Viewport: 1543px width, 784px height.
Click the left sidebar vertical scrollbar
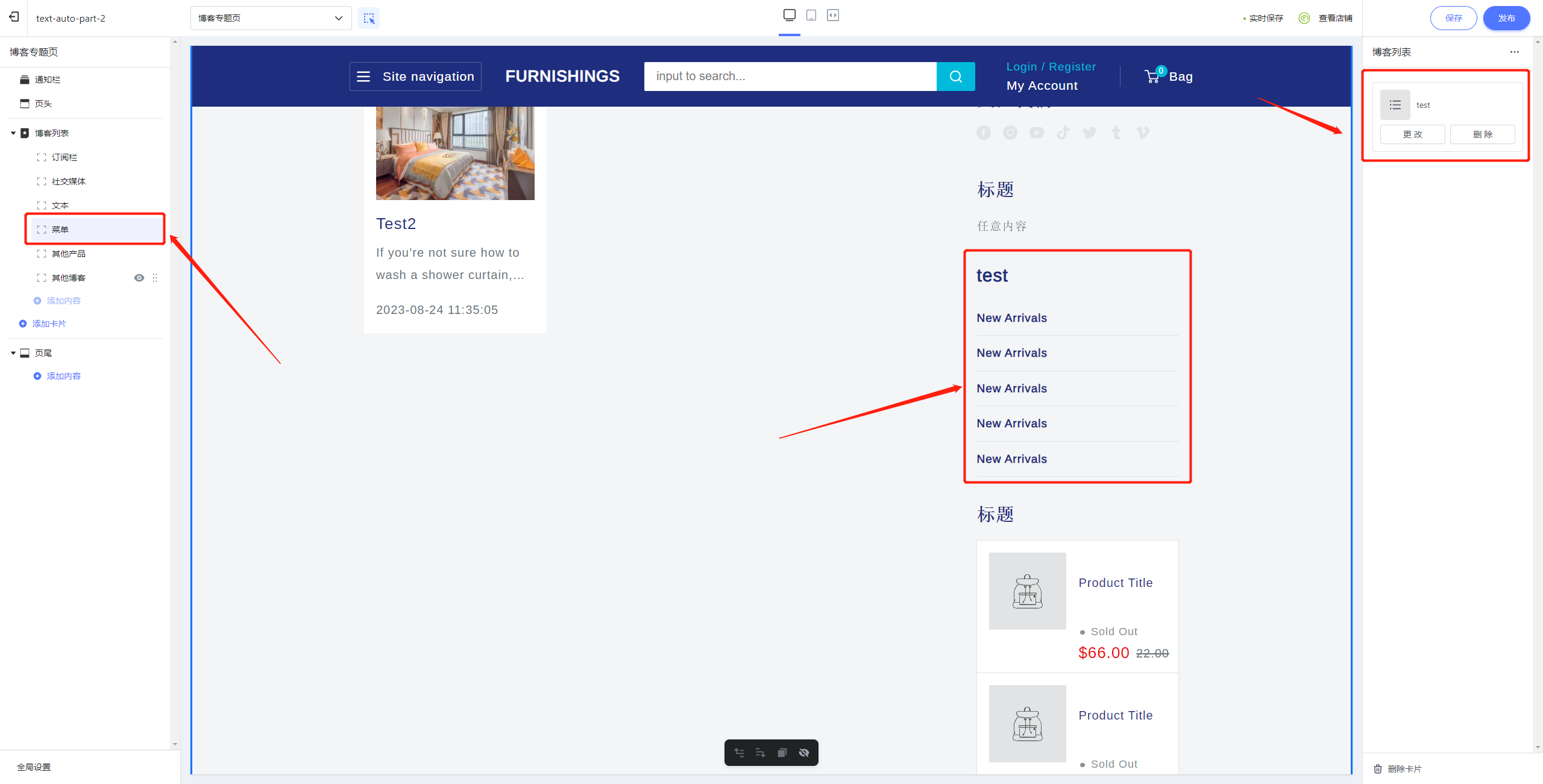coord(175,392)
